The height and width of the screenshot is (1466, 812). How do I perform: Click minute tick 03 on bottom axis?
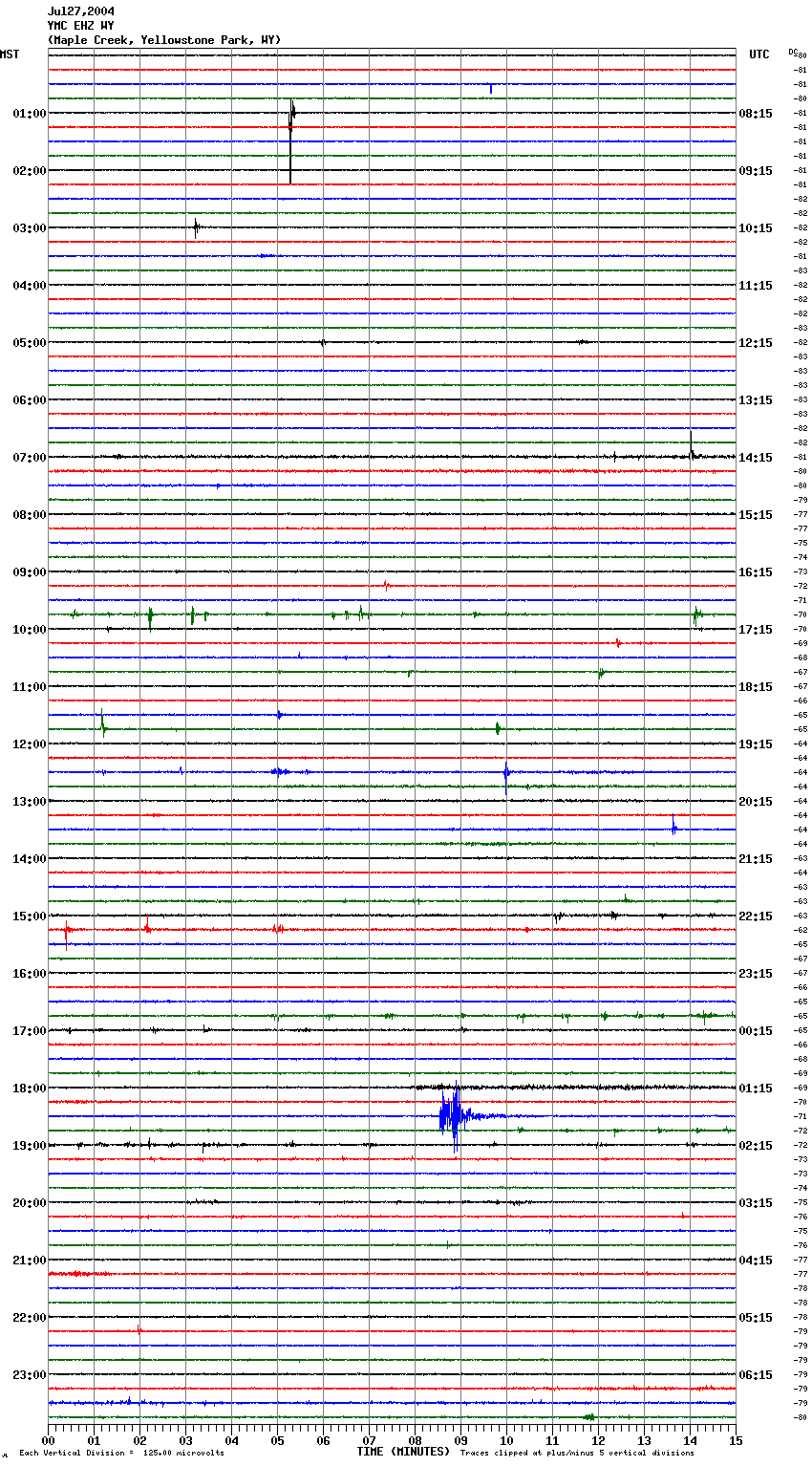tap(185, 1440)
